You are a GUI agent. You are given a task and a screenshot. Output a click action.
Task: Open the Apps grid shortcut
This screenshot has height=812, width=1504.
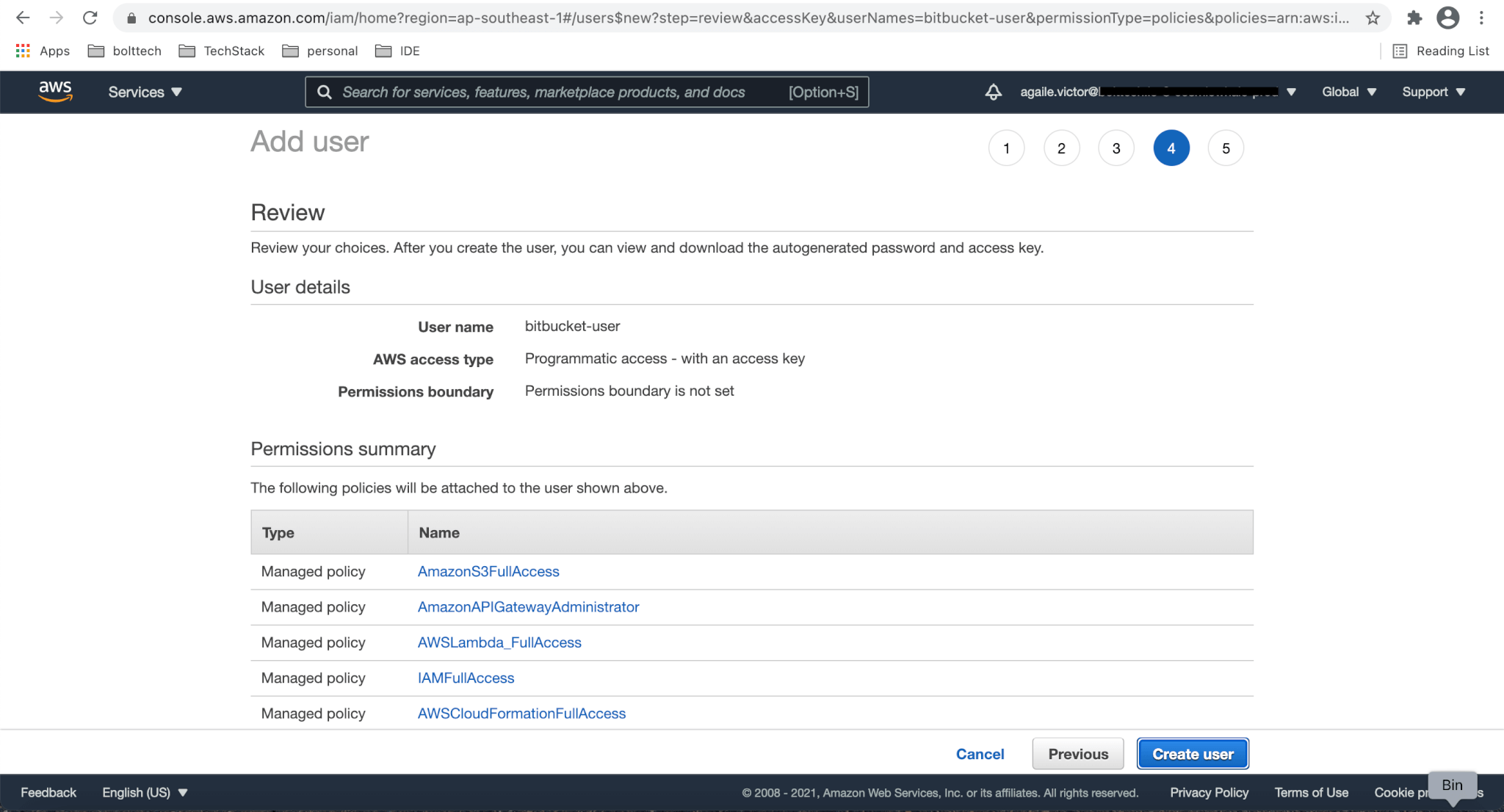(x=43, y=51)
